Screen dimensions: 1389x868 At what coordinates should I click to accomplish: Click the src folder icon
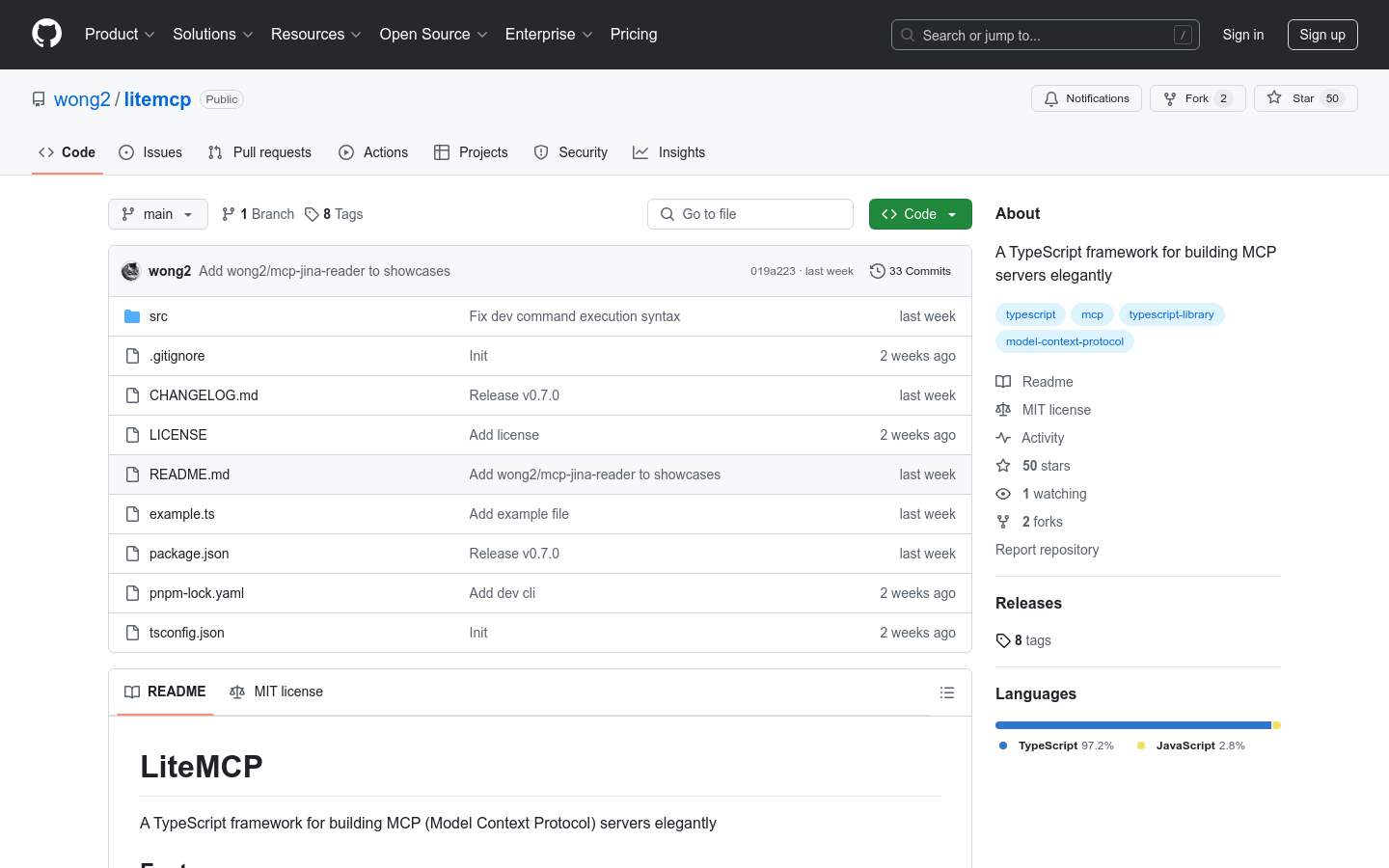pyautogui.click(x=132, y=316)
